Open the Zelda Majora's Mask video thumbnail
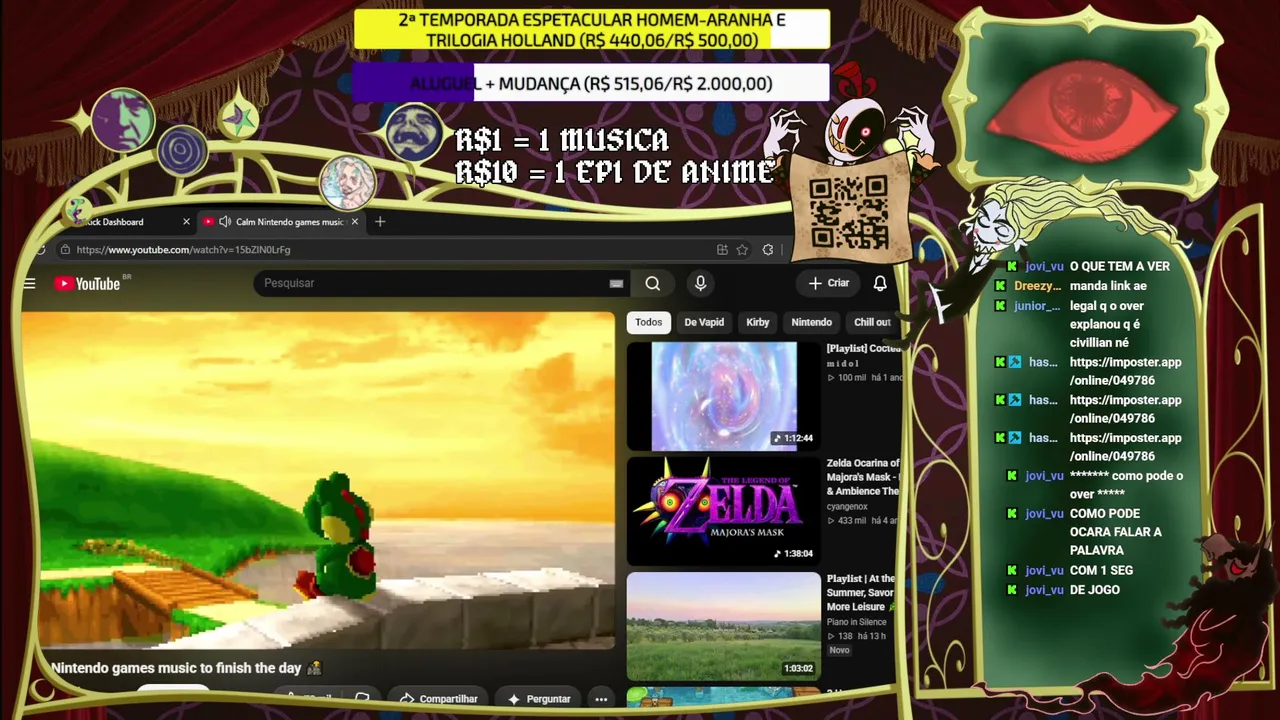The image size is (1280, 720). tap(724, 511)
